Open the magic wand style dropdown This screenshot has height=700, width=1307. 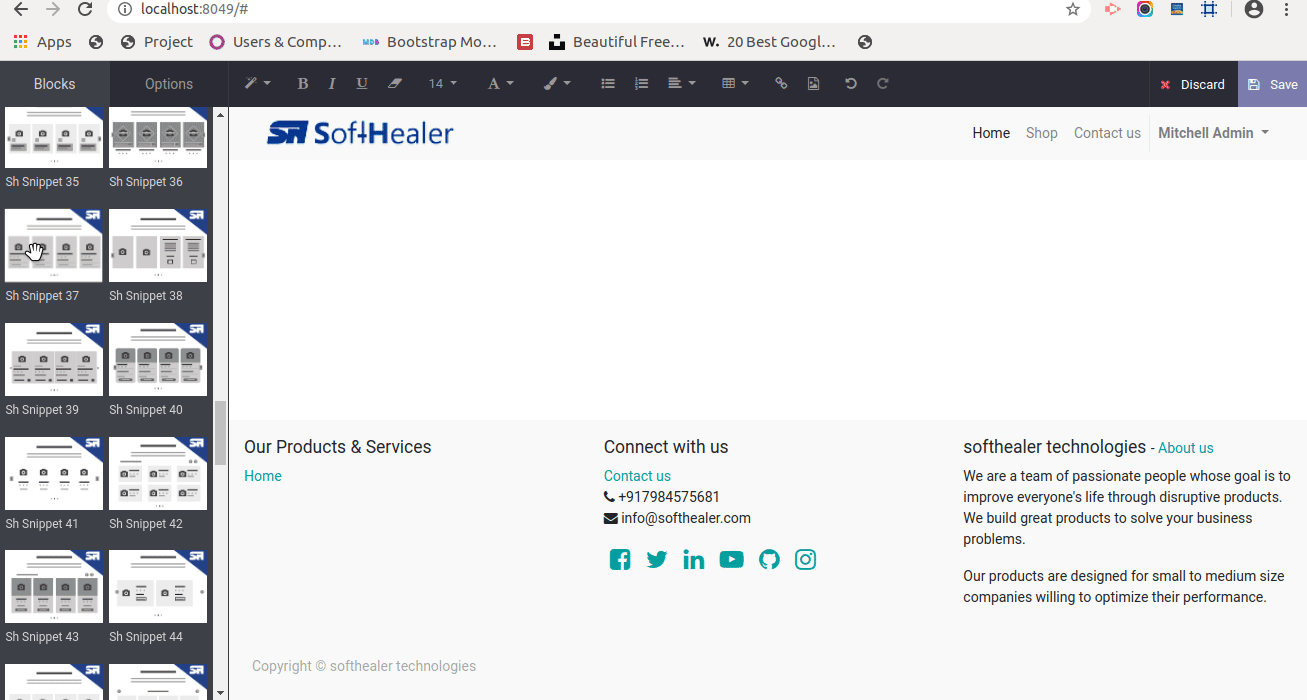pyautogui.click(x=258, y=84)
